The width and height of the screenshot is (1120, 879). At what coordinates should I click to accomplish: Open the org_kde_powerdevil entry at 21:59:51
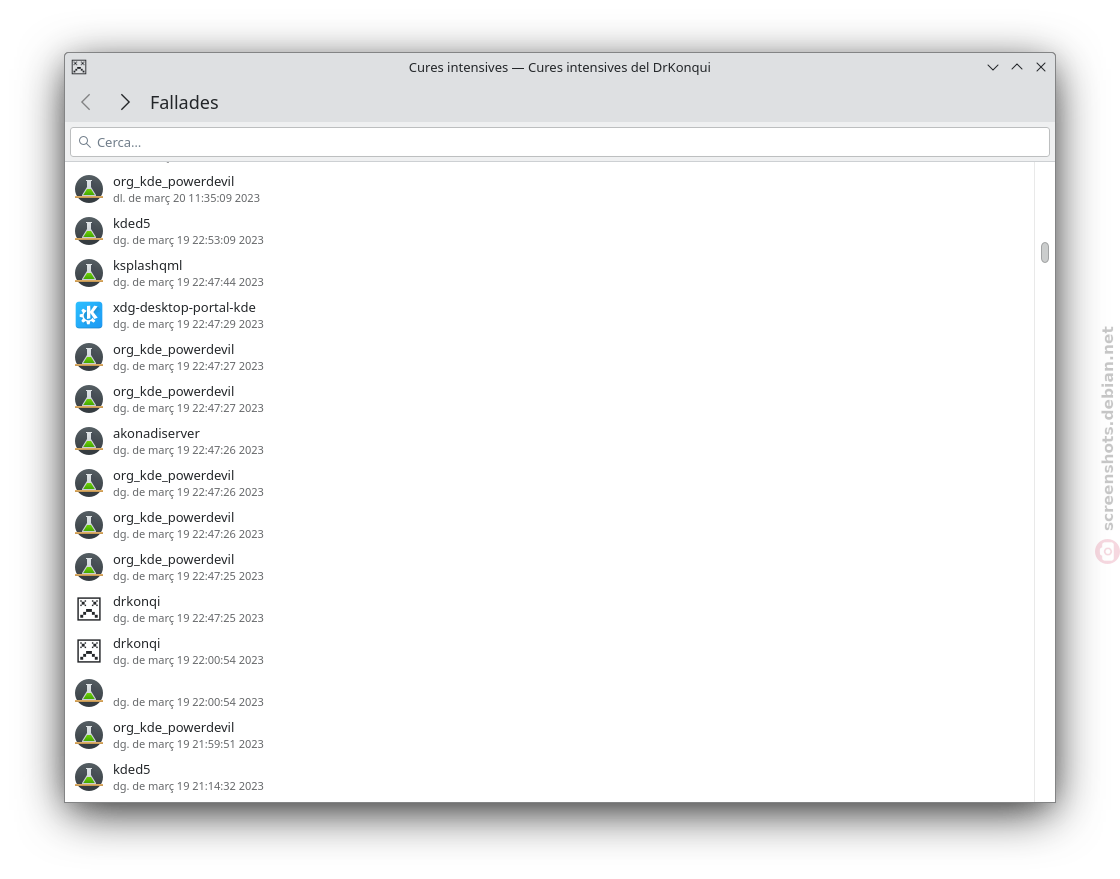click(x=550, y=735)
